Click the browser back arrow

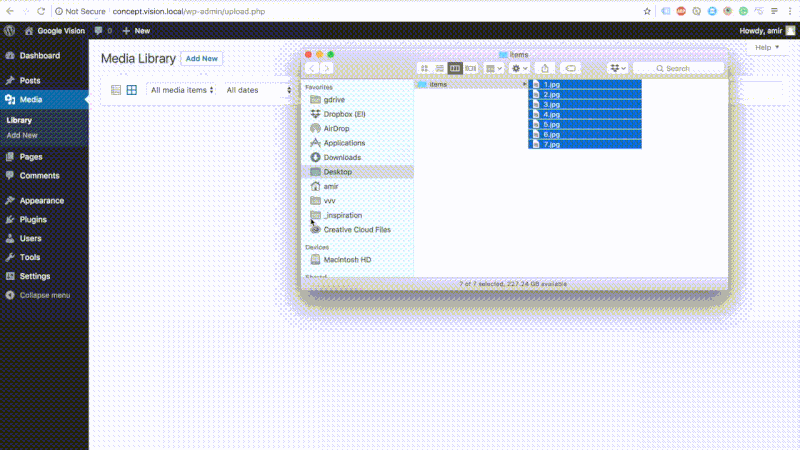click(x=10, y=11)
